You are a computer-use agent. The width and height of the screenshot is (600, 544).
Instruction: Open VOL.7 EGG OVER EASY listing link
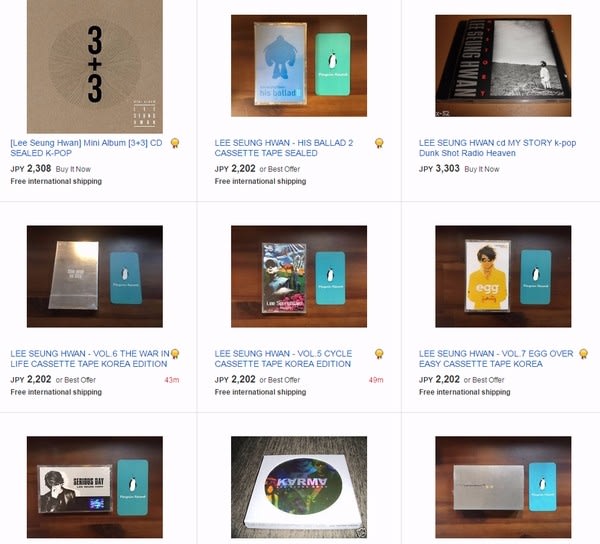(x=496, y=358)
